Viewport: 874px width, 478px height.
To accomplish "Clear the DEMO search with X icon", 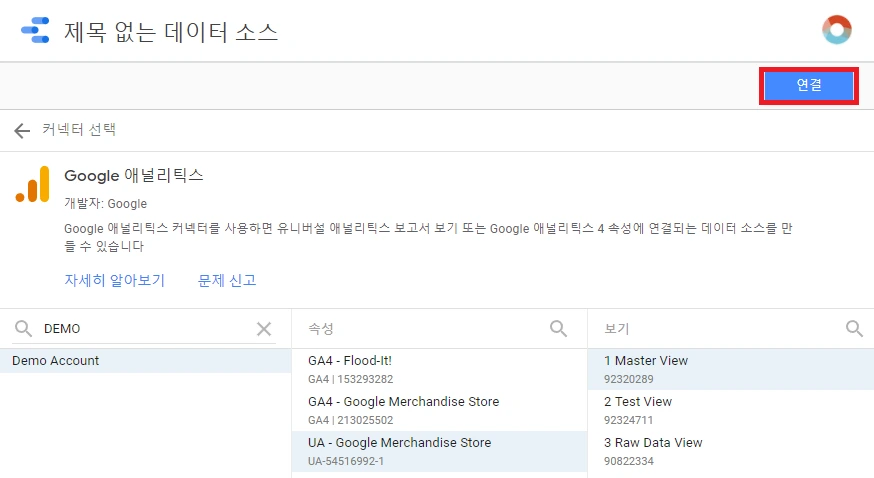I will click(264, 329).
